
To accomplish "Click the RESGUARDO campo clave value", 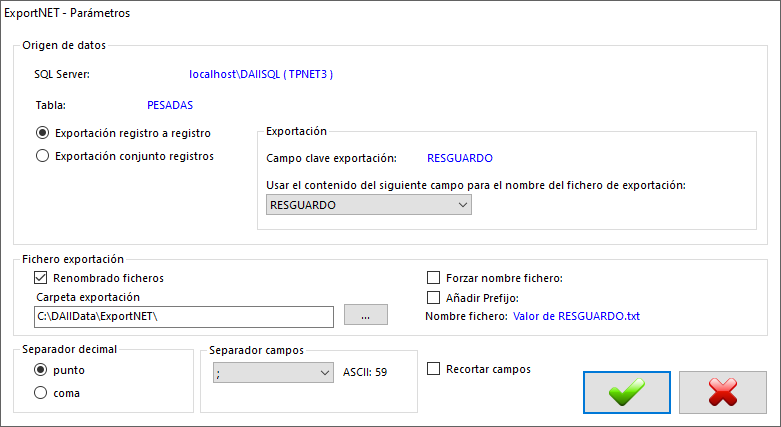I will (x=460, y=158).
